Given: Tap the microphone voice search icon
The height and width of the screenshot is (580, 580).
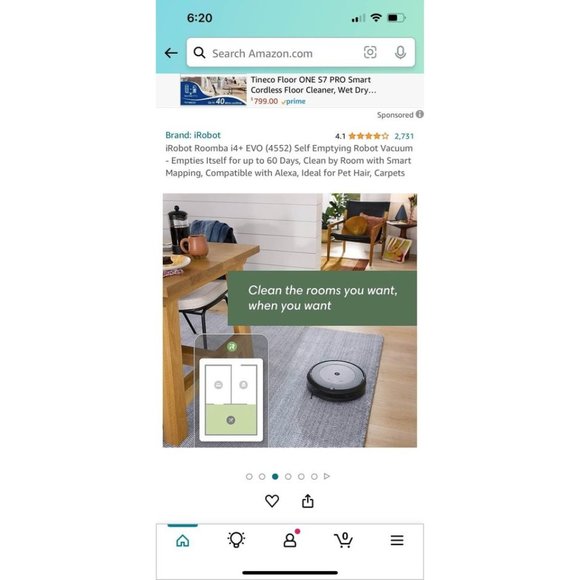Looking at the screenshot, I should click(x=400, y=53).
